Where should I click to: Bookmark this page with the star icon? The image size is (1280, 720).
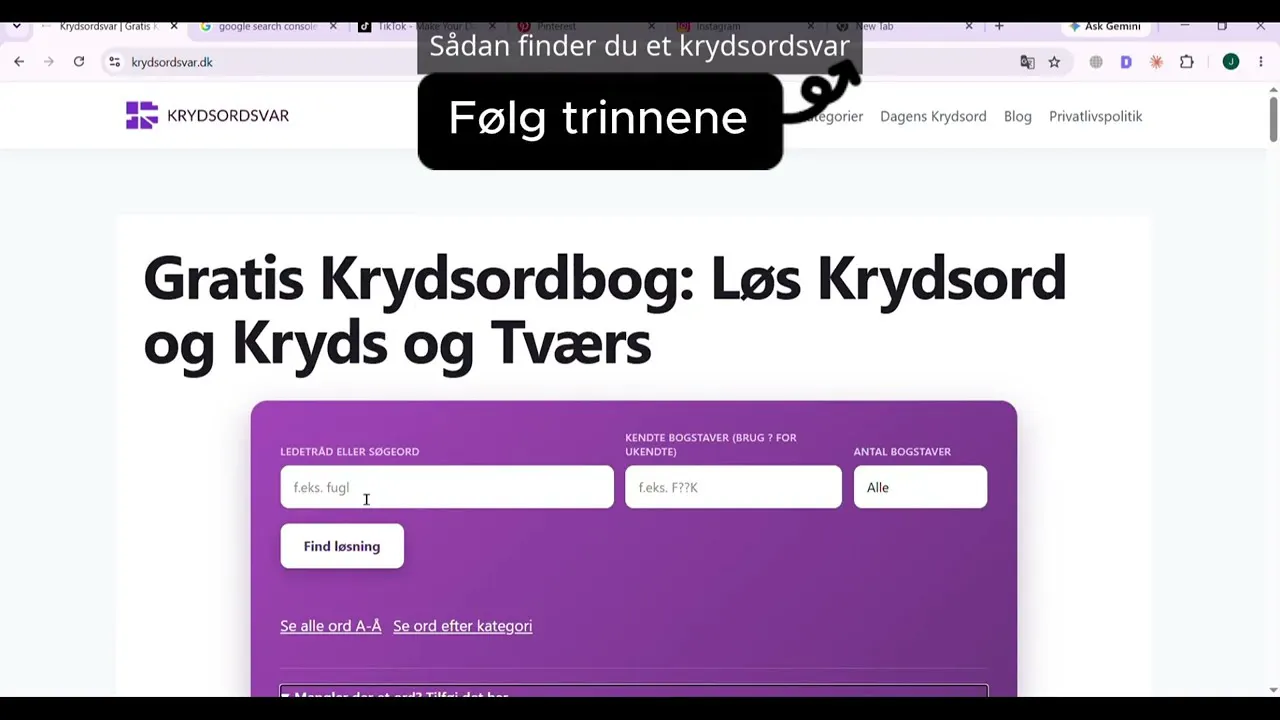(1054, 62)
